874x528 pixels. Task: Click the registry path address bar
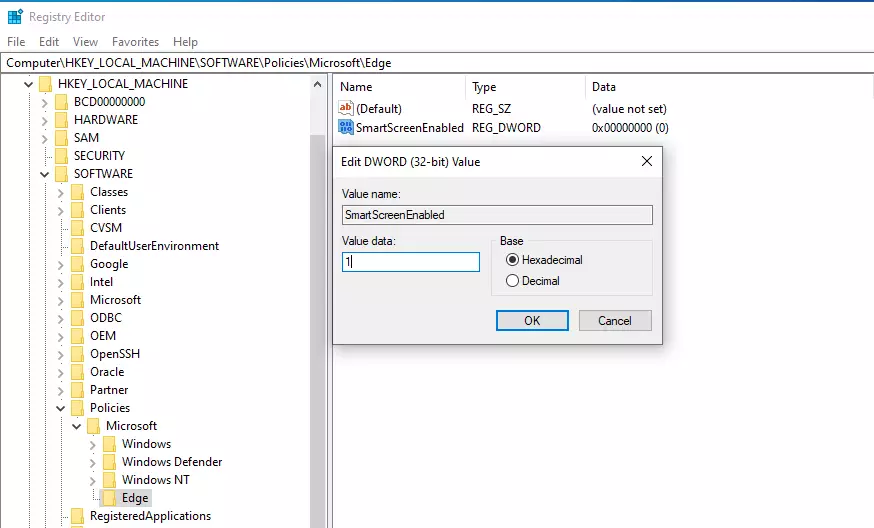(437, 63)
